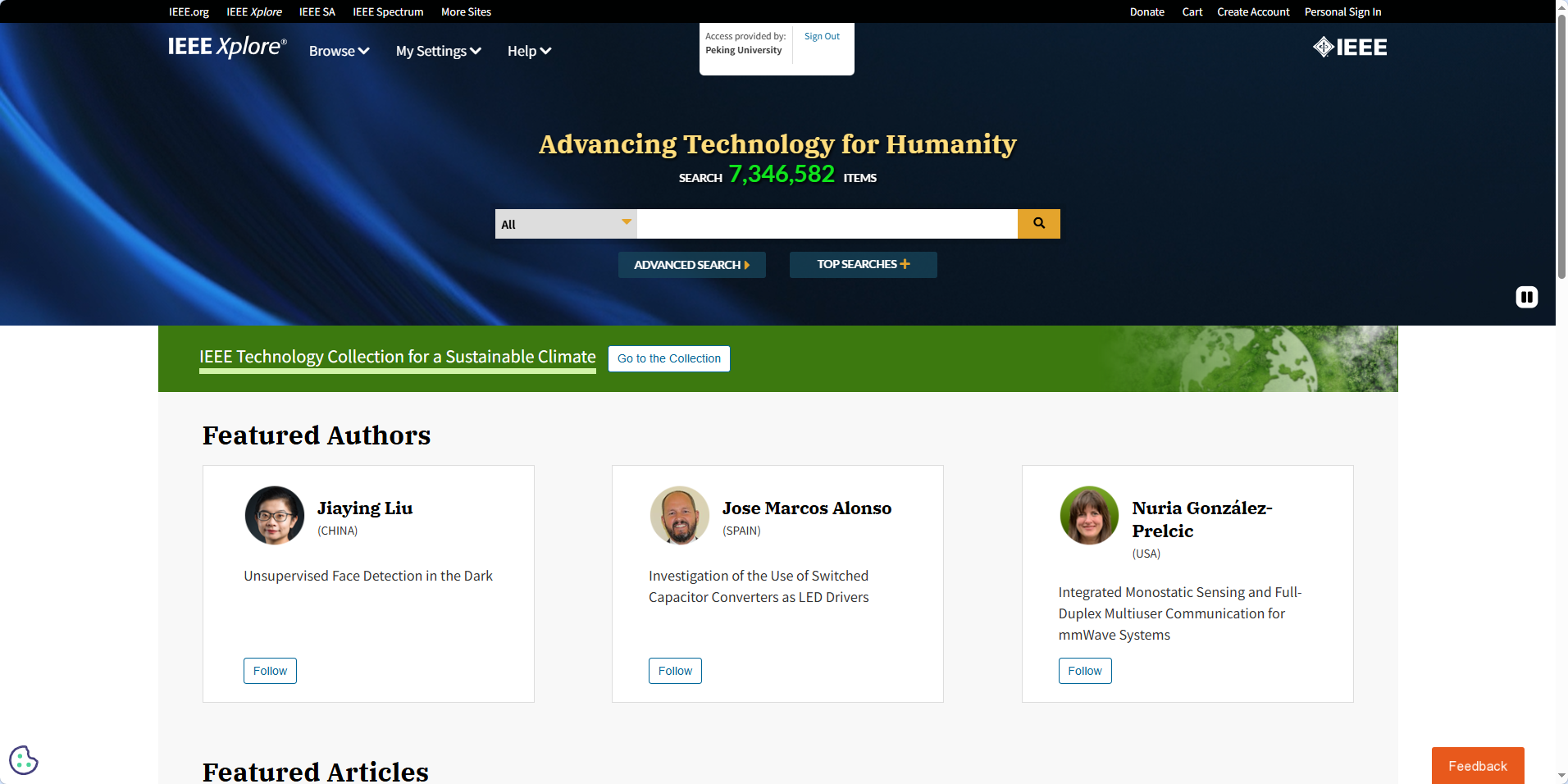Open the More Sites menu
The height and width of the screenshot is (784, 1568).
click(x=466, y=11)
